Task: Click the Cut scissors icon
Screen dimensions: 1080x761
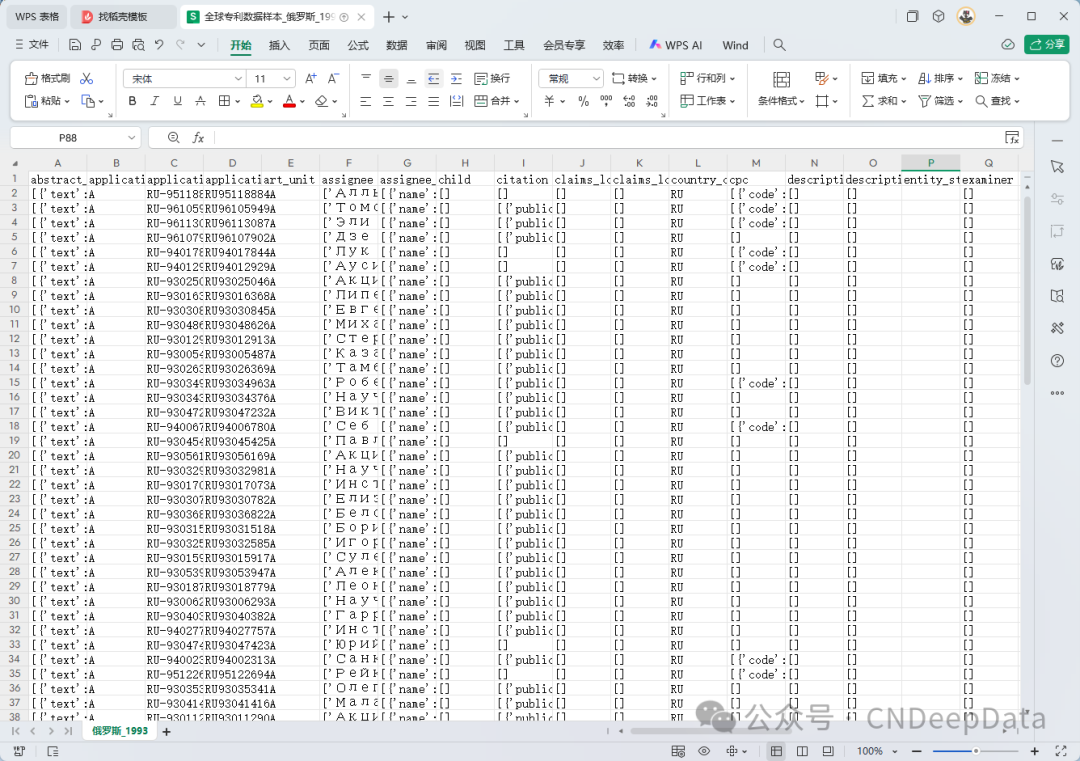Action: point(86,79)
